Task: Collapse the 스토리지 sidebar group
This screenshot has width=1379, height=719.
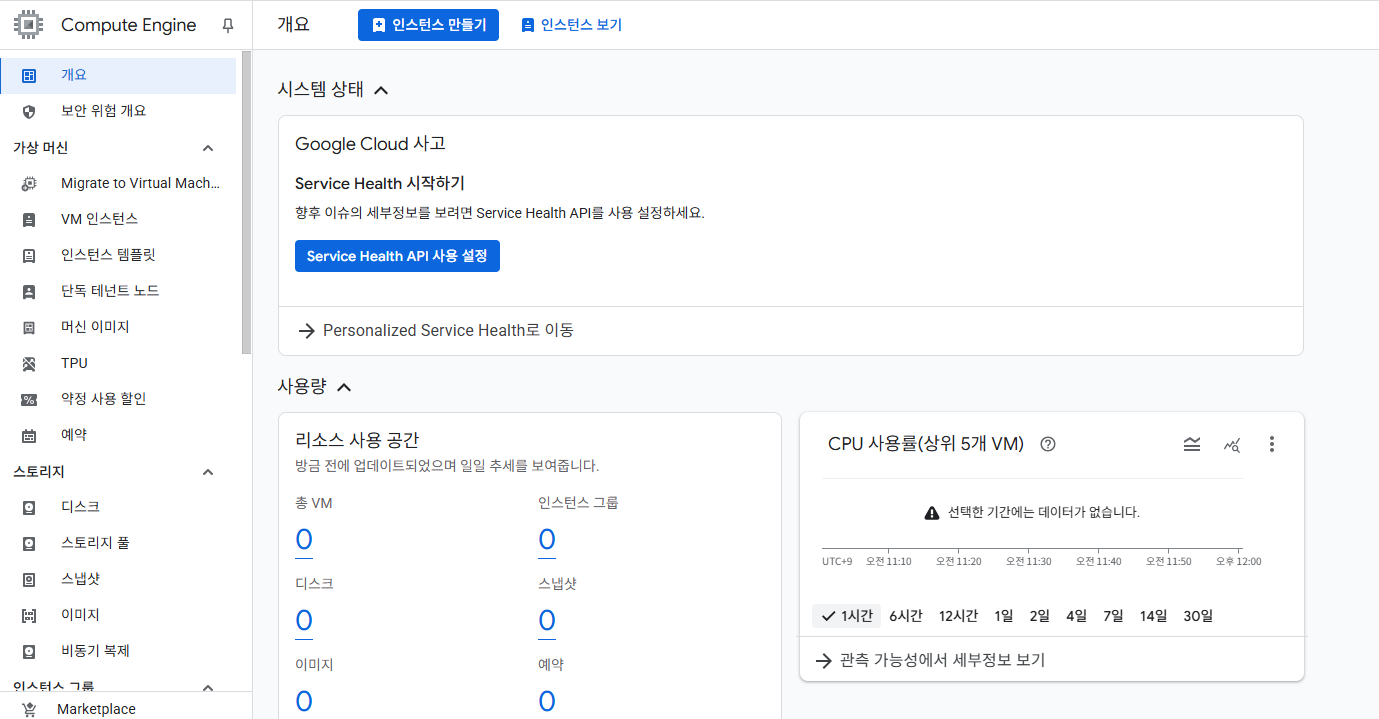Action: 208,472
